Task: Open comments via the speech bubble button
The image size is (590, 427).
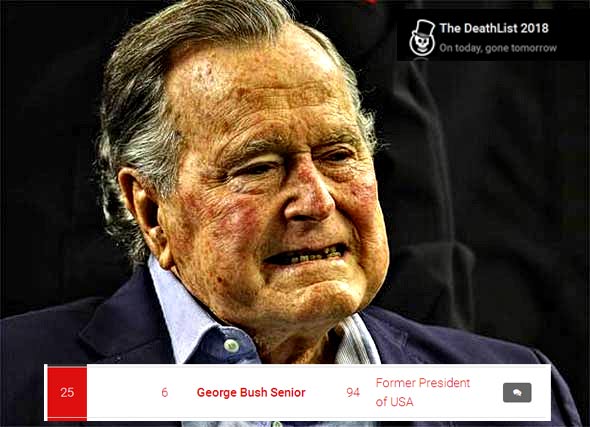Action: tap(517, 392)
